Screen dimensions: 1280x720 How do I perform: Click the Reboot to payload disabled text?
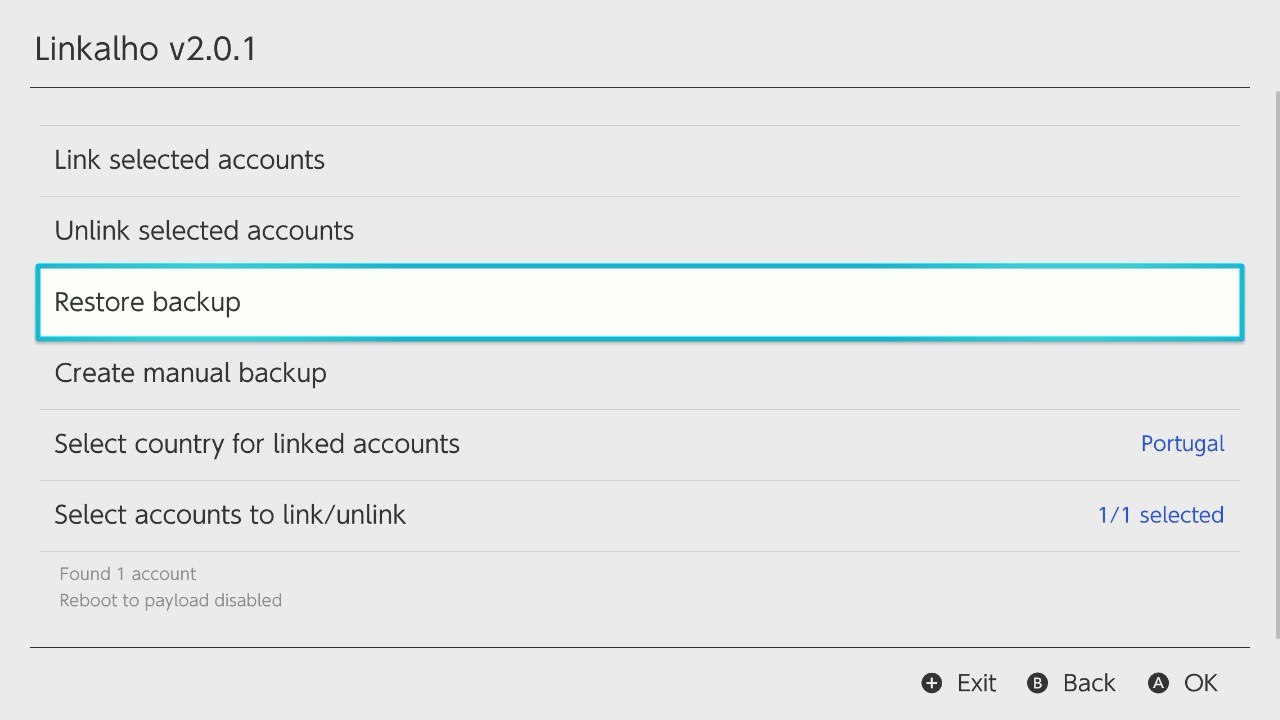[x=170, y=600]
